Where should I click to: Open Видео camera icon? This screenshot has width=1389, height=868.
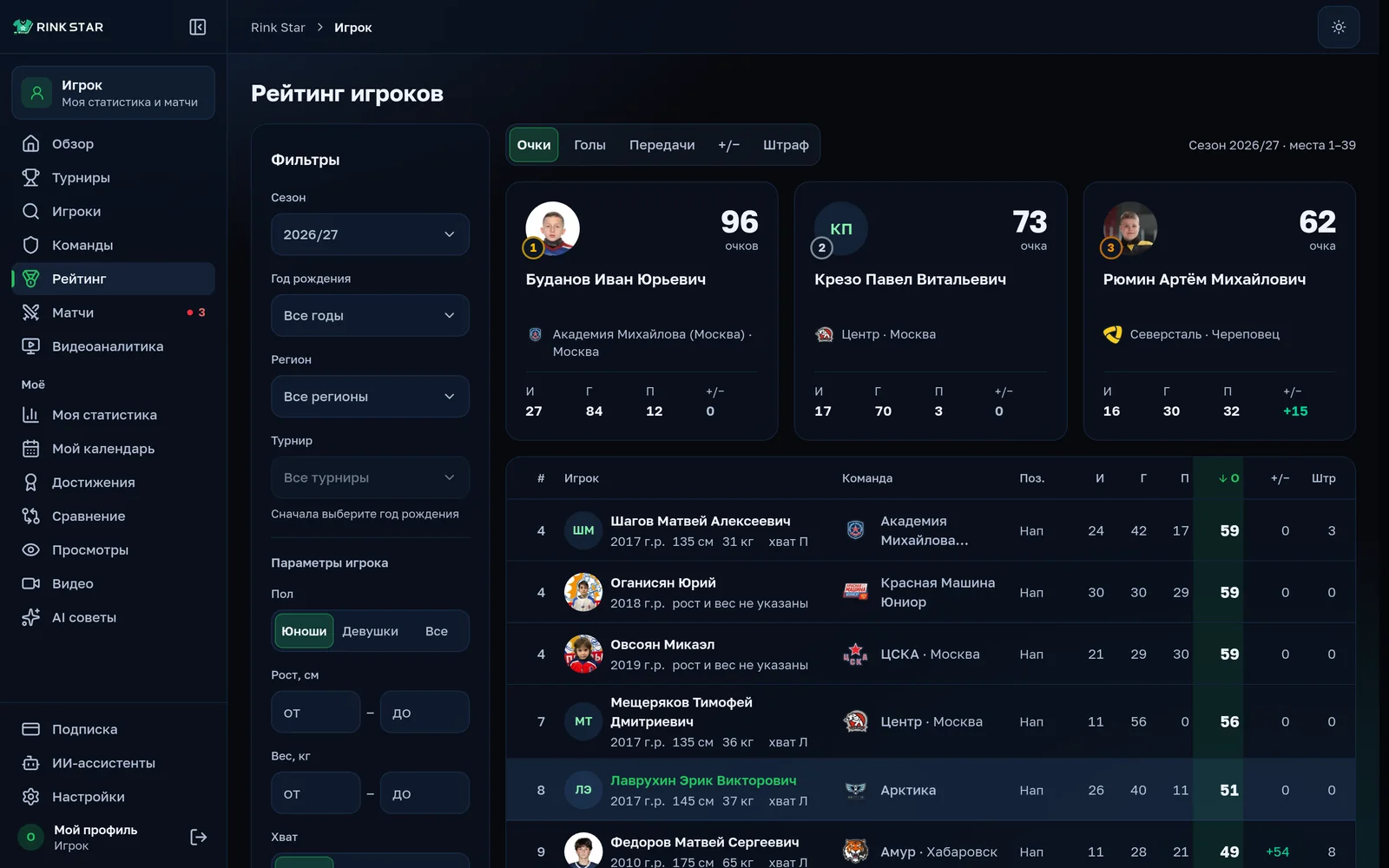point(30,584)
